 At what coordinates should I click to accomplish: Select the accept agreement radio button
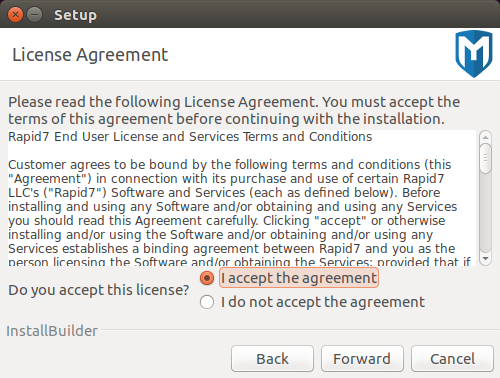[207, 278]
